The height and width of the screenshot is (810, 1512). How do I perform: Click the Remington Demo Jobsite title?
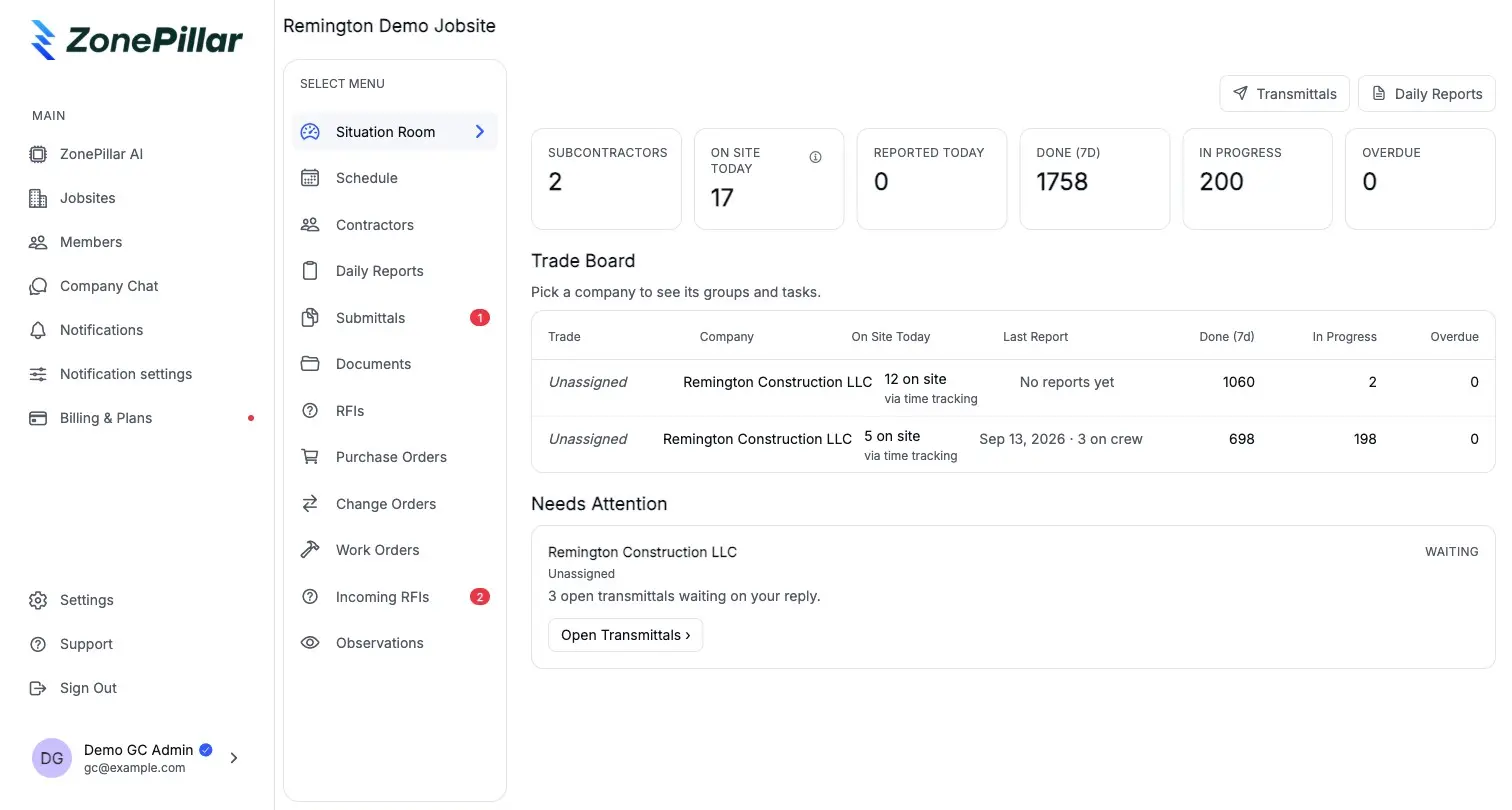pos(389,26)
